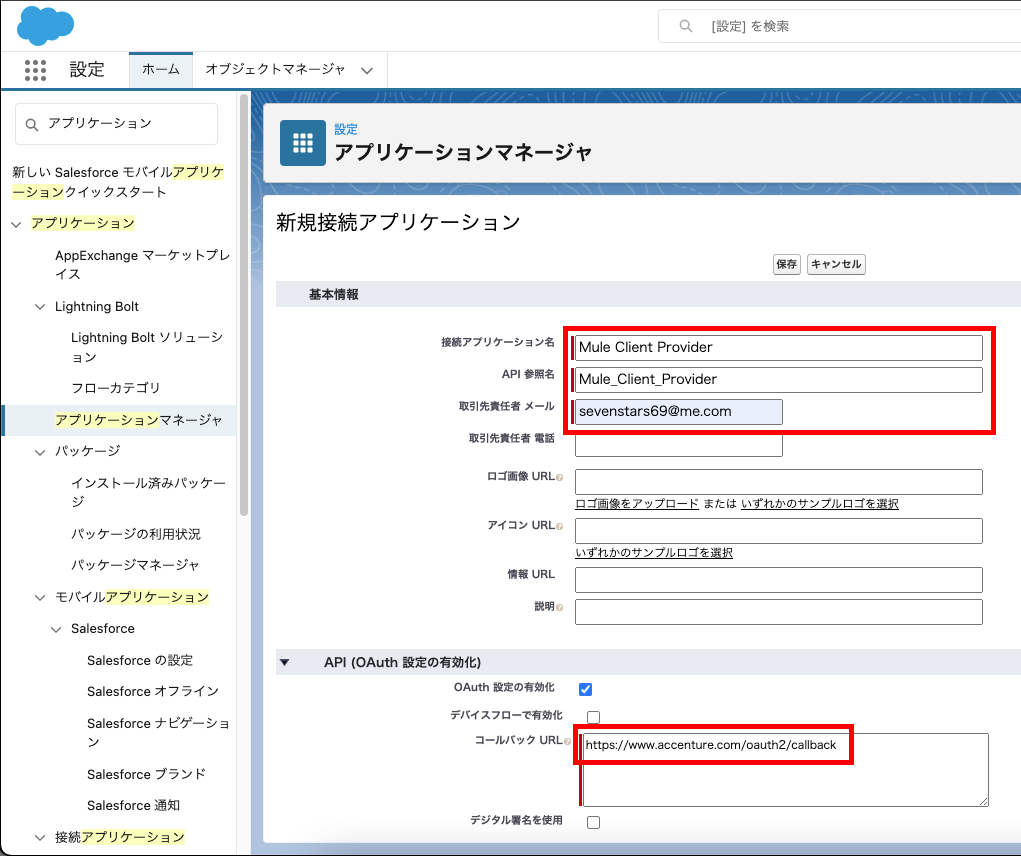
Task: Collapse the API (OAuth 設定の有効化) section
Action: click(x=284, y=662)
